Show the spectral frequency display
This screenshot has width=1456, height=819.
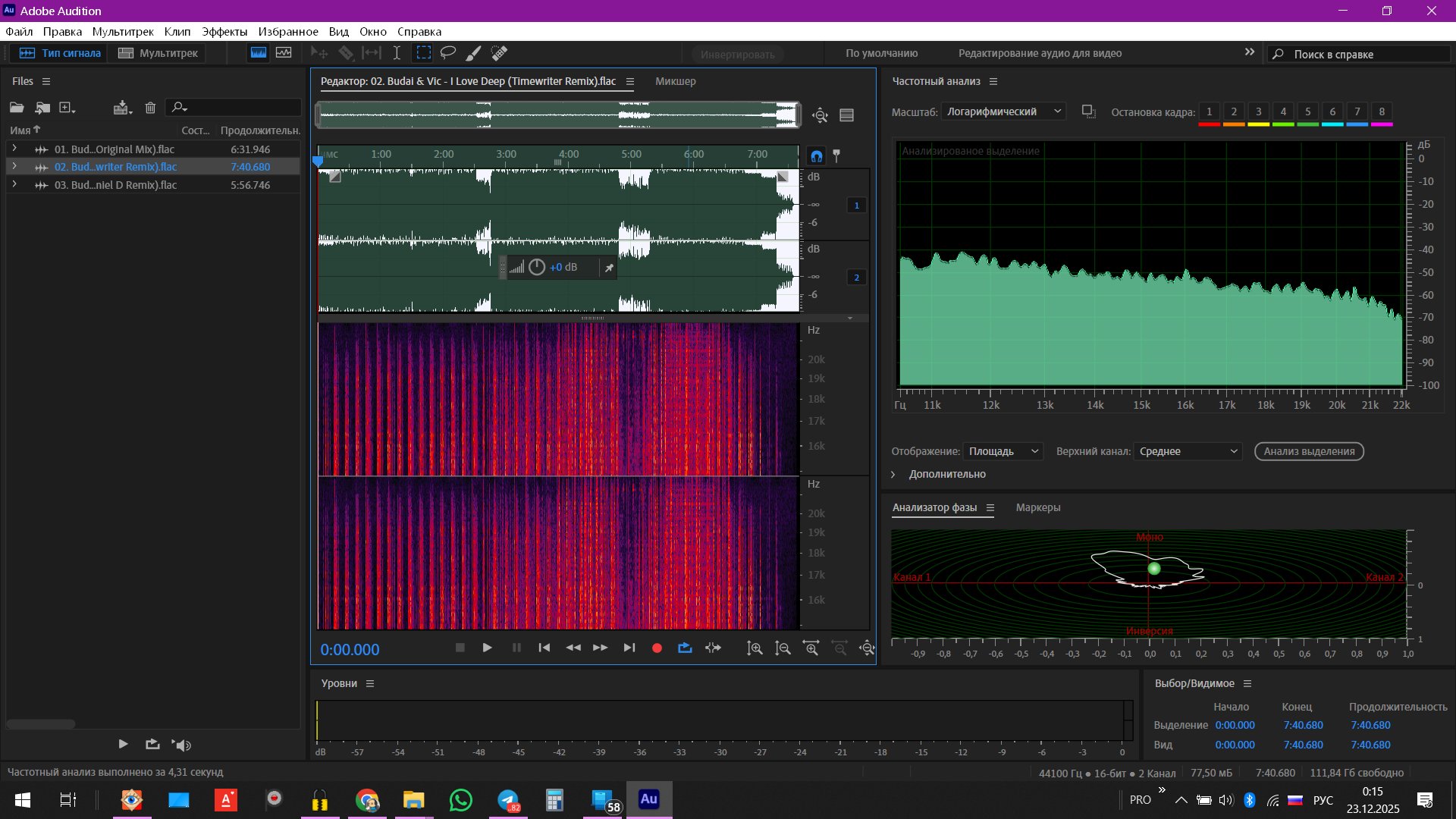259,53
